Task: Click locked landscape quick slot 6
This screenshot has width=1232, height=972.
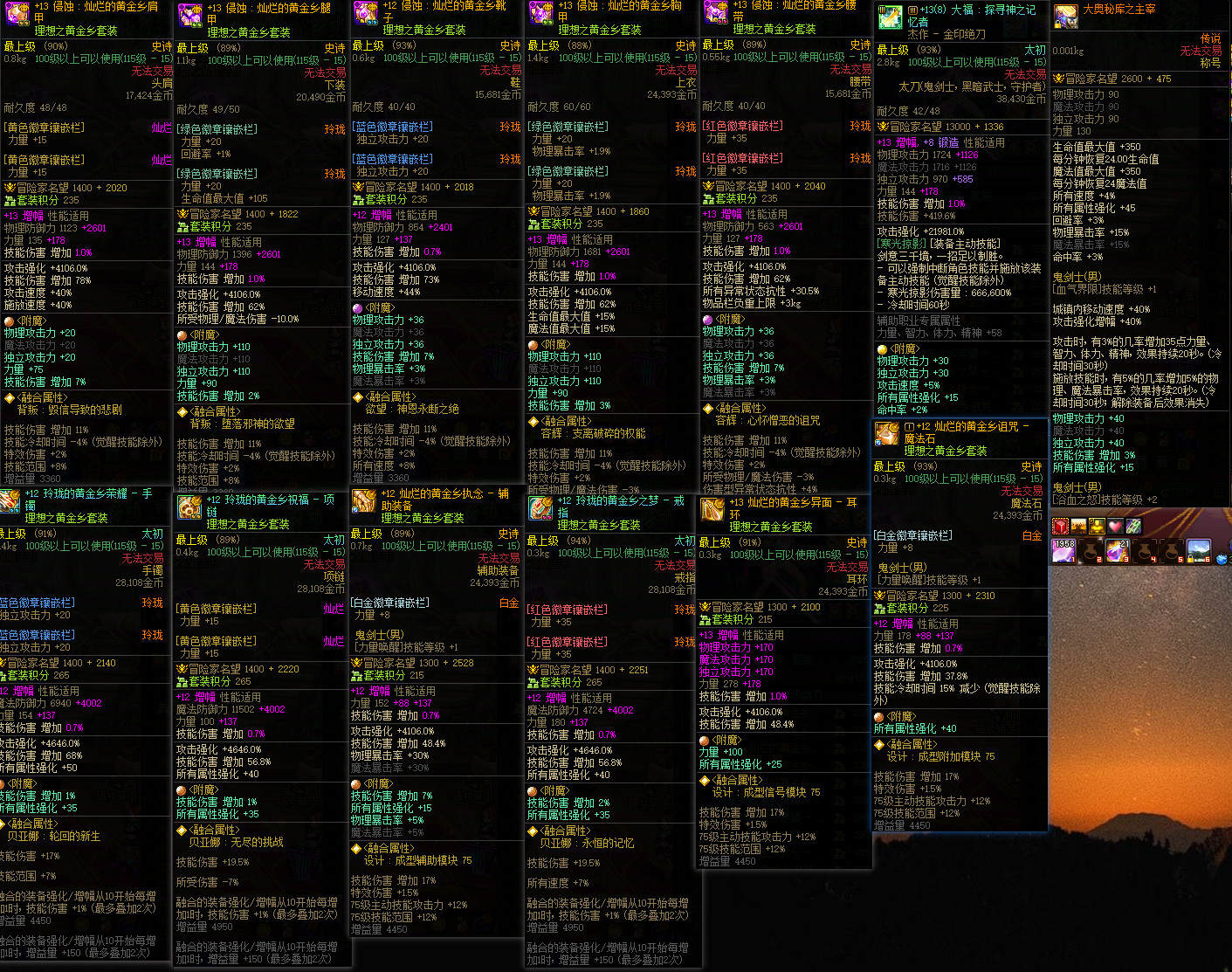Action: coord(1199,550)
